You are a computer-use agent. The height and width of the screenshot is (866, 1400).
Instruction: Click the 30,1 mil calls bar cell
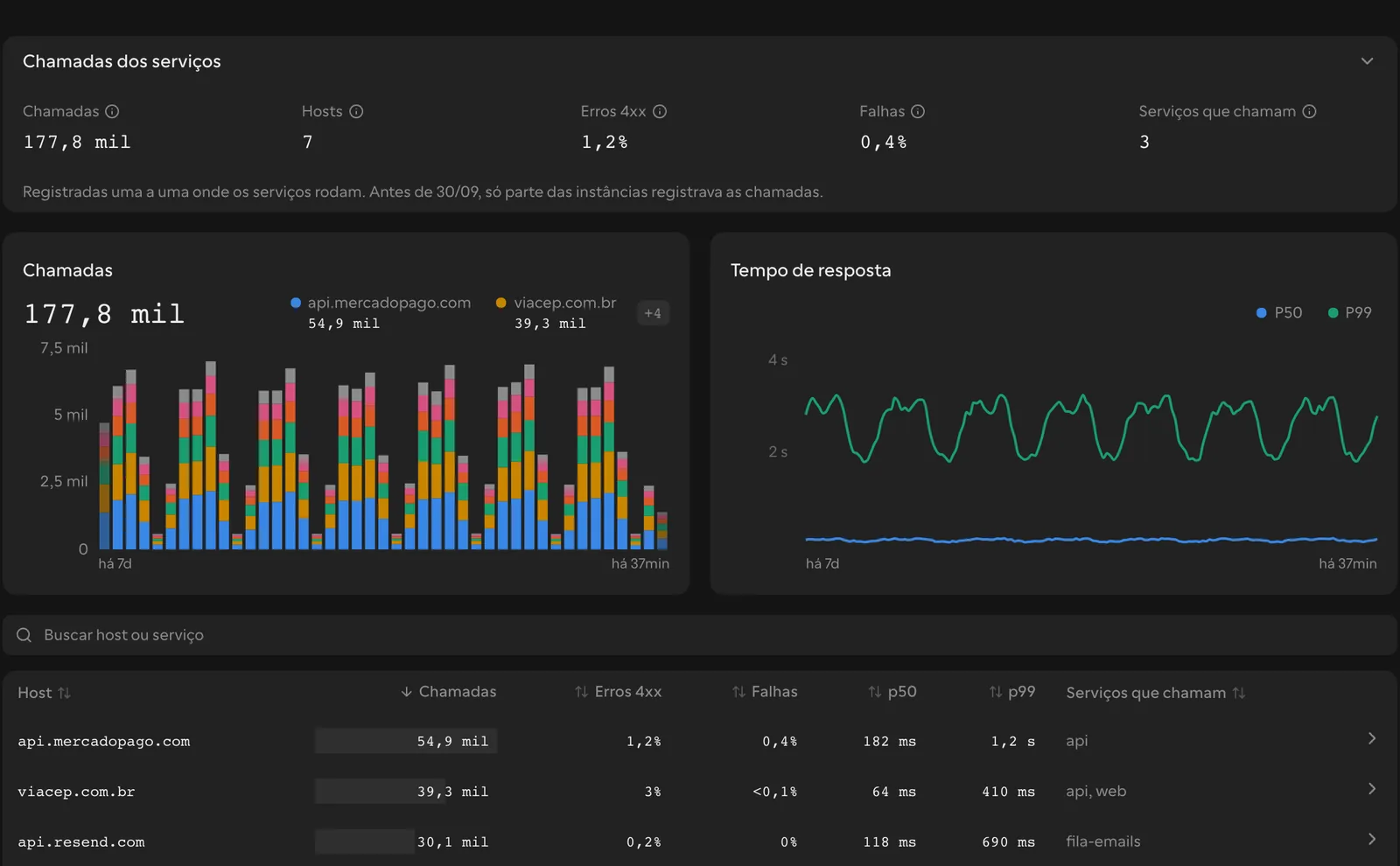click(406, 842)
